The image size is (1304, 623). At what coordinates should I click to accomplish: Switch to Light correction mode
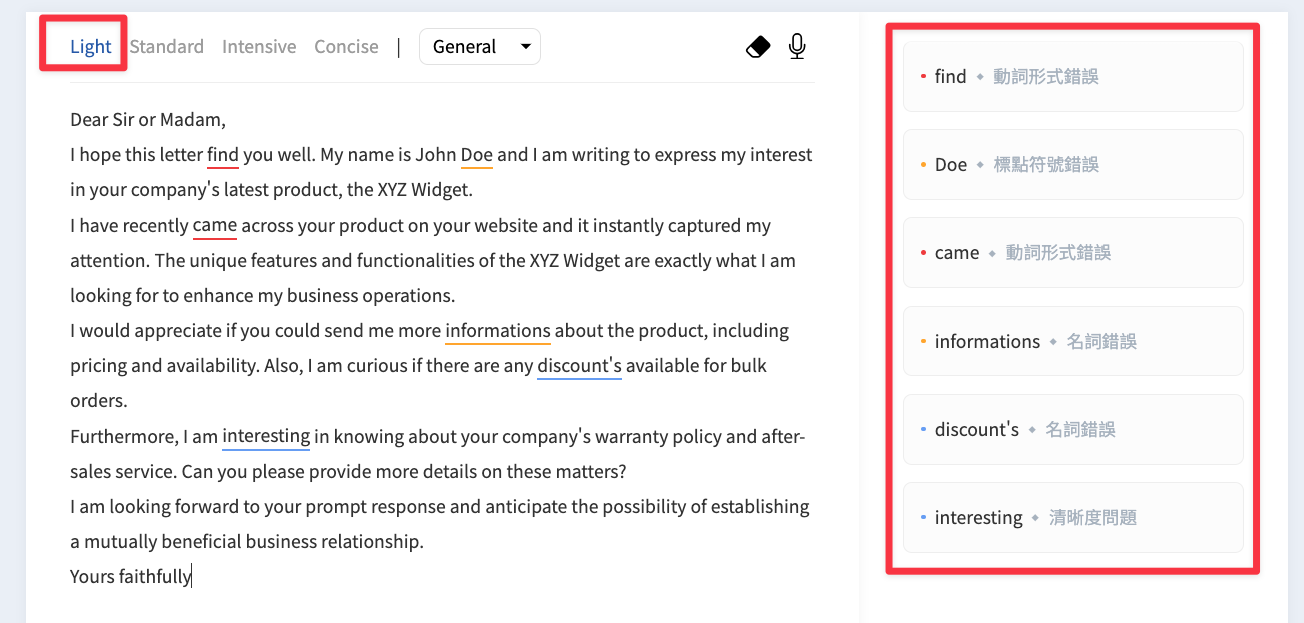pos(90,46)
